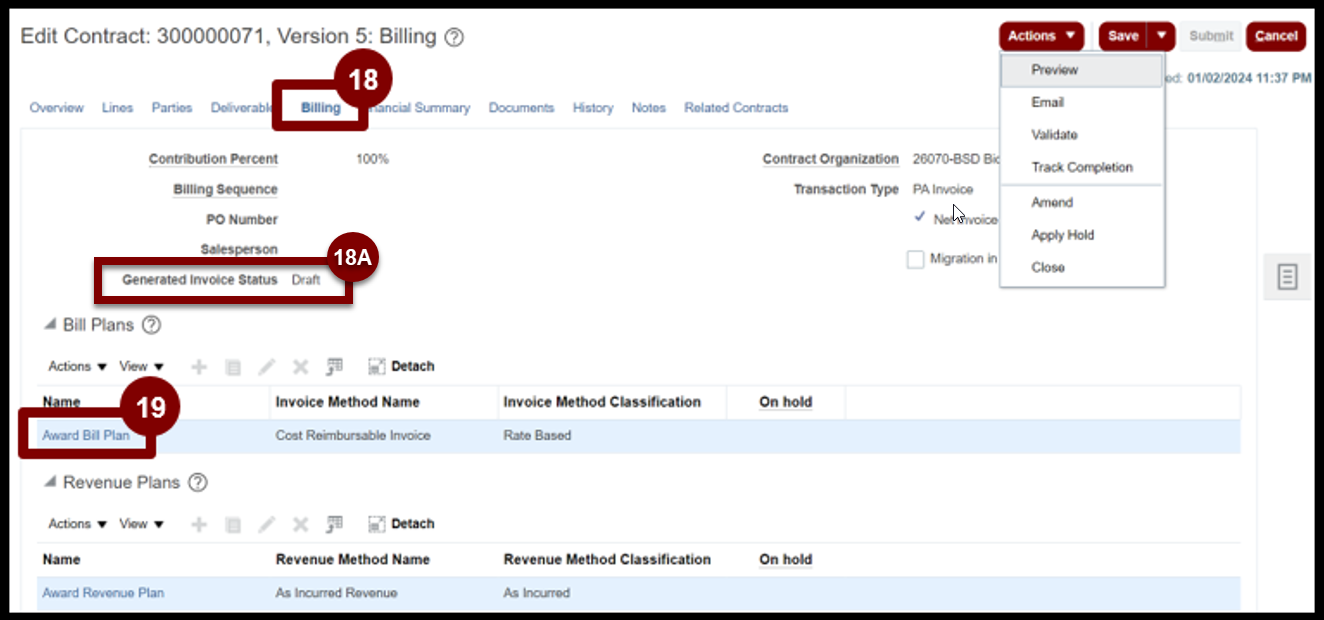This screenshot has height=620, width=1324.
Task: Open the Award Bill Plan link
Action: (86, 436)
